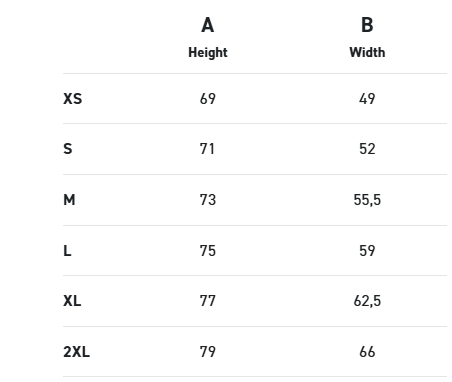Click the column B header letter
Image resolution: width=452 pixels, height=382 pixels.
tap(367, 25)
